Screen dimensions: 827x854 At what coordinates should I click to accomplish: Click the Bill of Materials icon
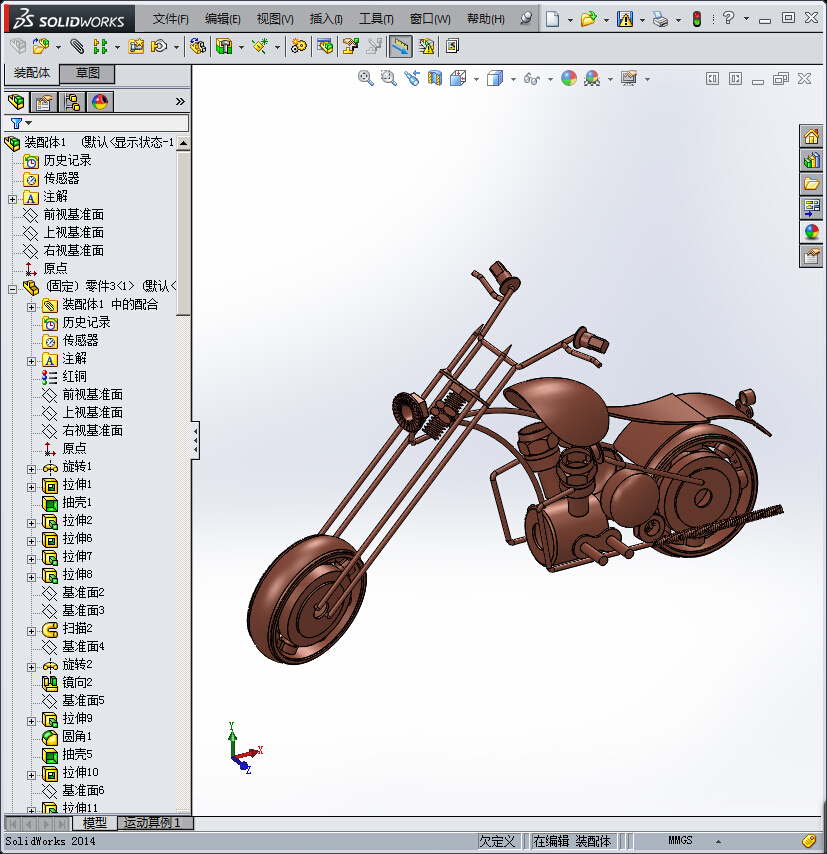click(325, 46)
